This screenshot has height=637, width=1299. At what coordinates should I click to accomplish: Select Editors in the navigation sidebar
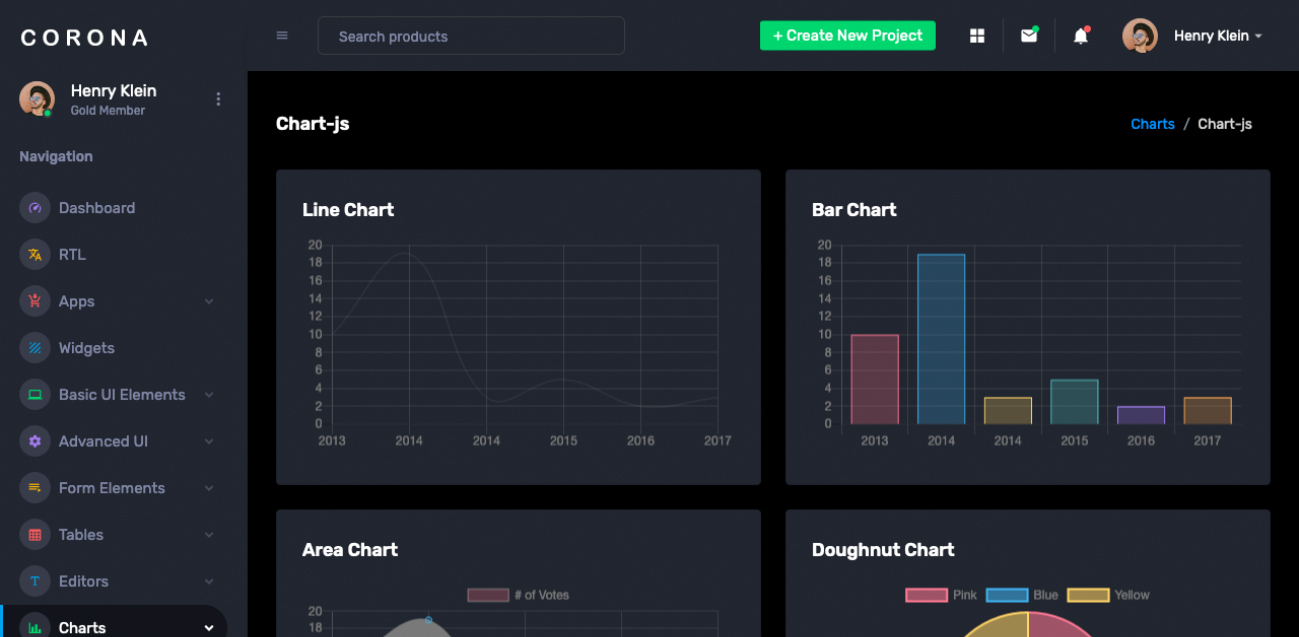[83, 581]
